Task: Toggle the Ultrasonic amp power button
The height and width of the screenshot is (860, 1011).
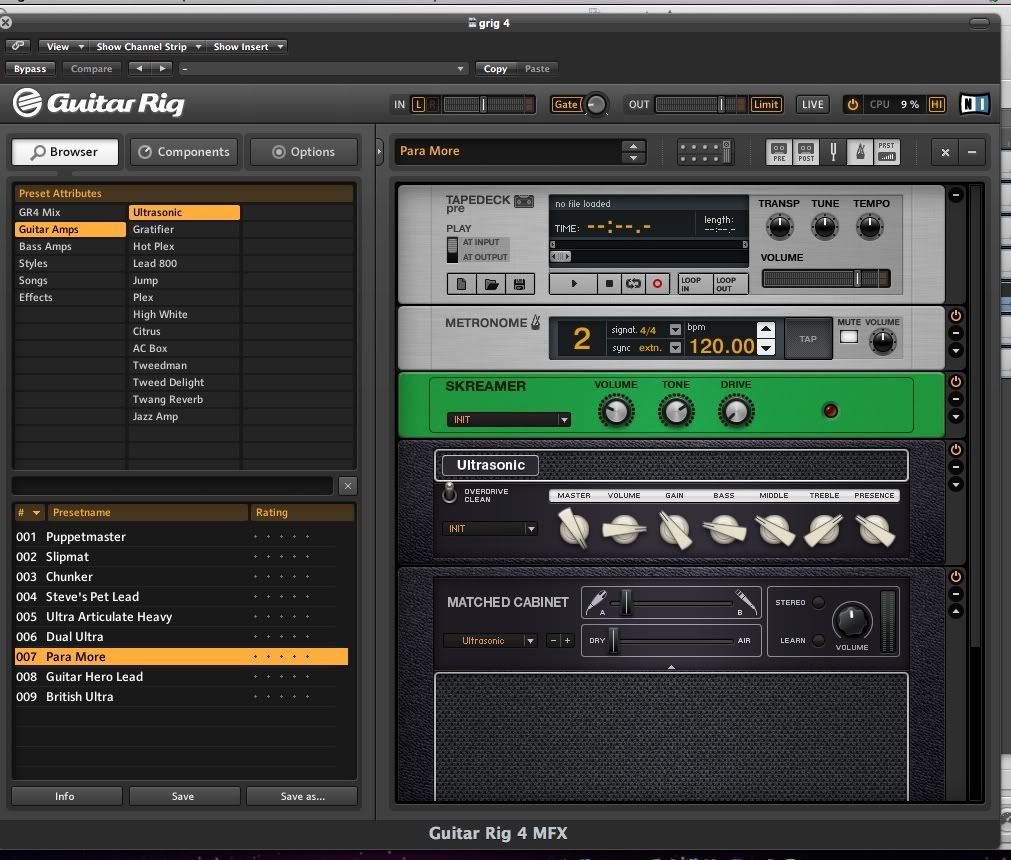Action: tap(956, 449)
